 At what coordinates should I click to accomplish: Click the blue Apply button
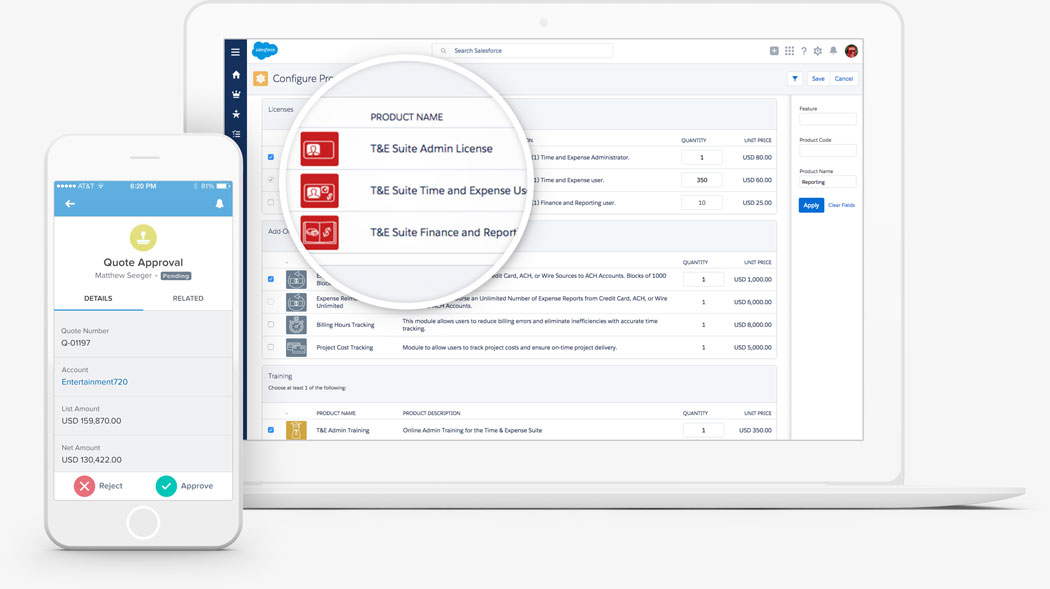811,205
